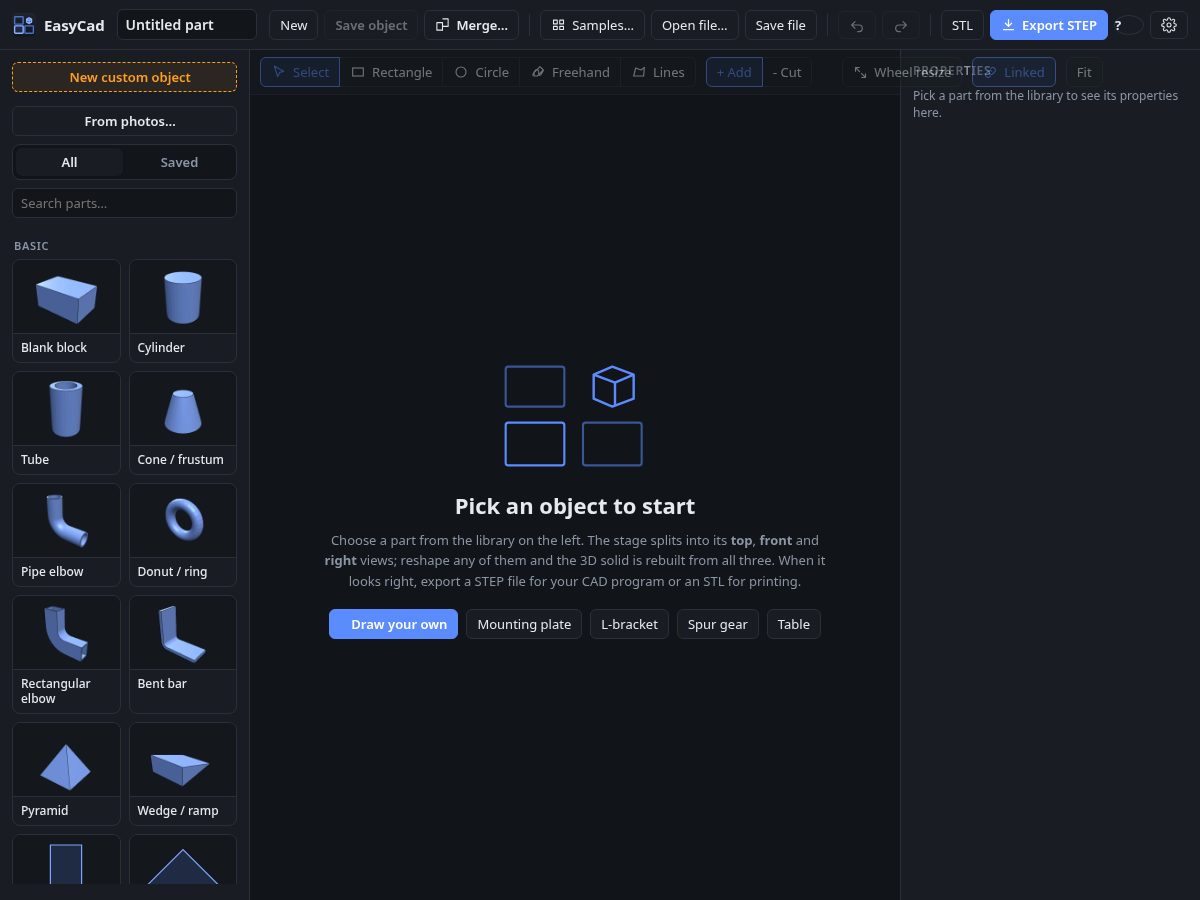The width and height of the screenshot is (1200, 900).
Task: Click New custom object button
Action: [124, 77]
